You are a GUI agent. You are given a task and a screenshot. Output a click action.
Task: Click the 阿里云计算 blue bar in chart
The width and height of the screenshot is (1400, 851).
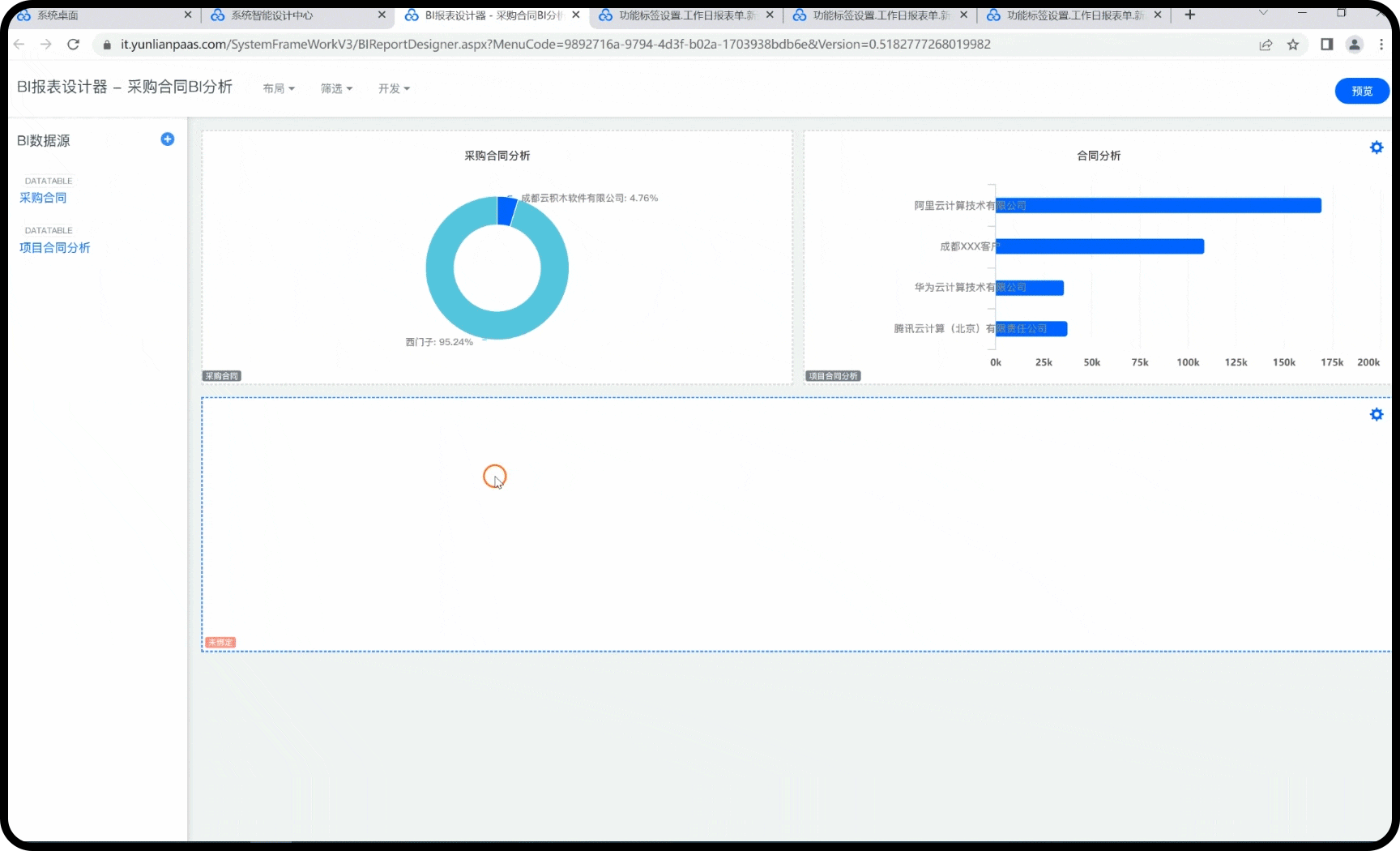pyautogui.click(x=1159, y=206)
